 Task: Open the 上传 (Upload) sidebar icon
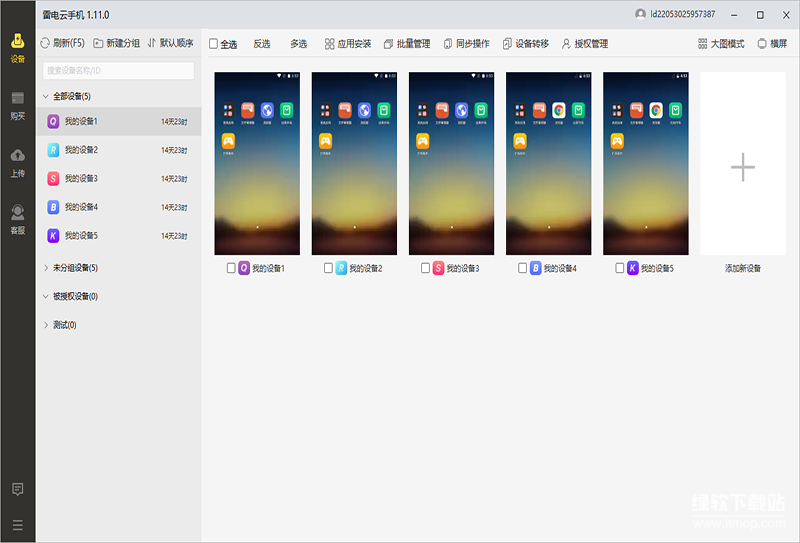click(x=17, y=161)
